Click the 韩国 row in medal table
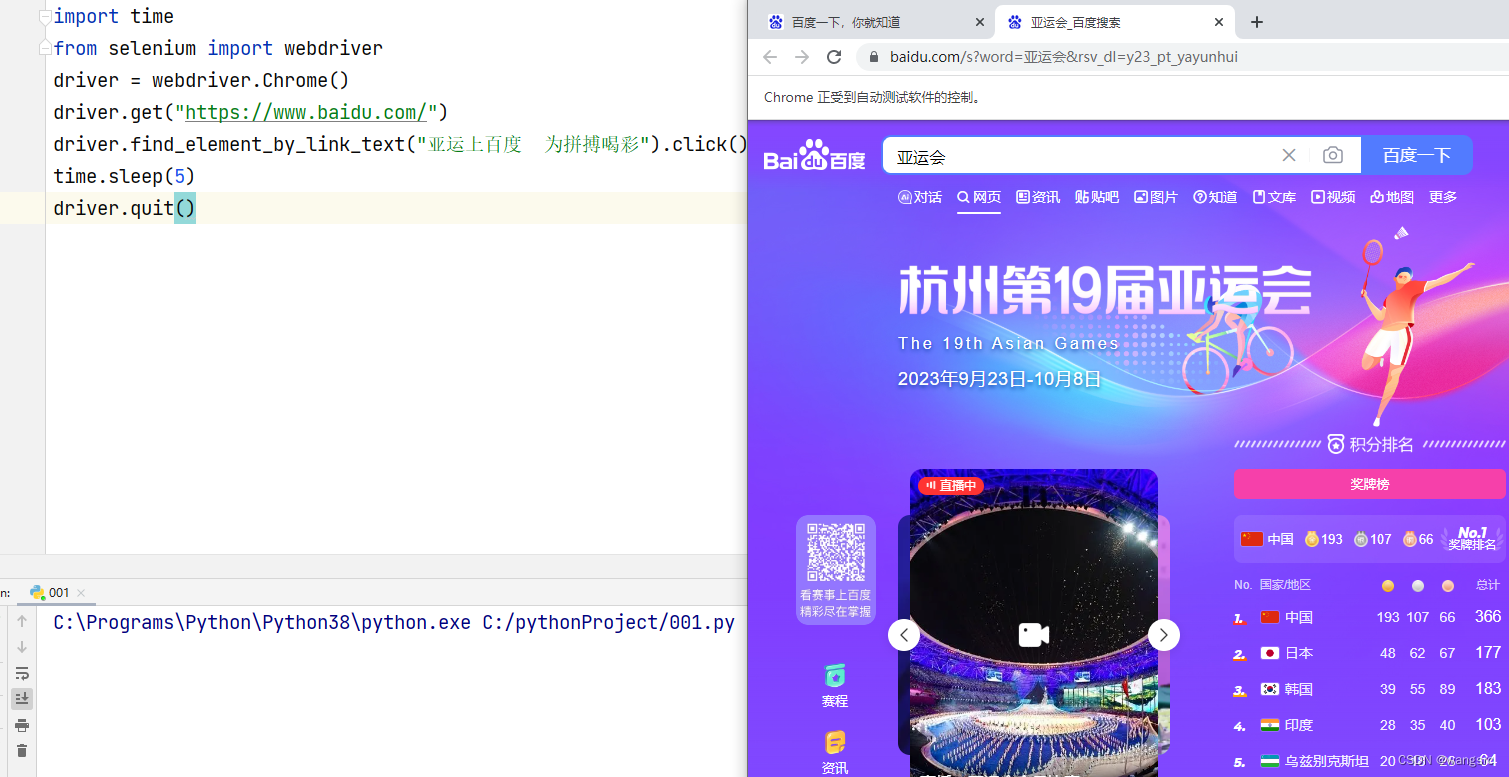This screenshot has width=1509, height=777. 1369,689
